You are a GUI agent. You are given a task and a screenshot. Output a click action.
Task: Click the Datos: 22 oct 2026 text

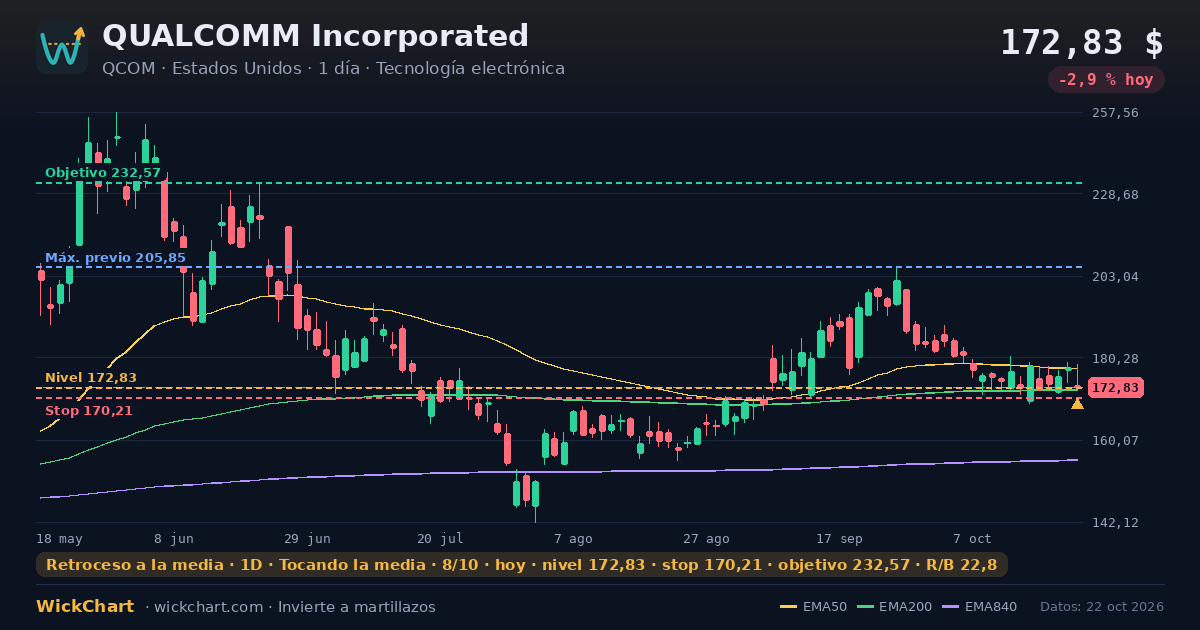(1102, 607)
